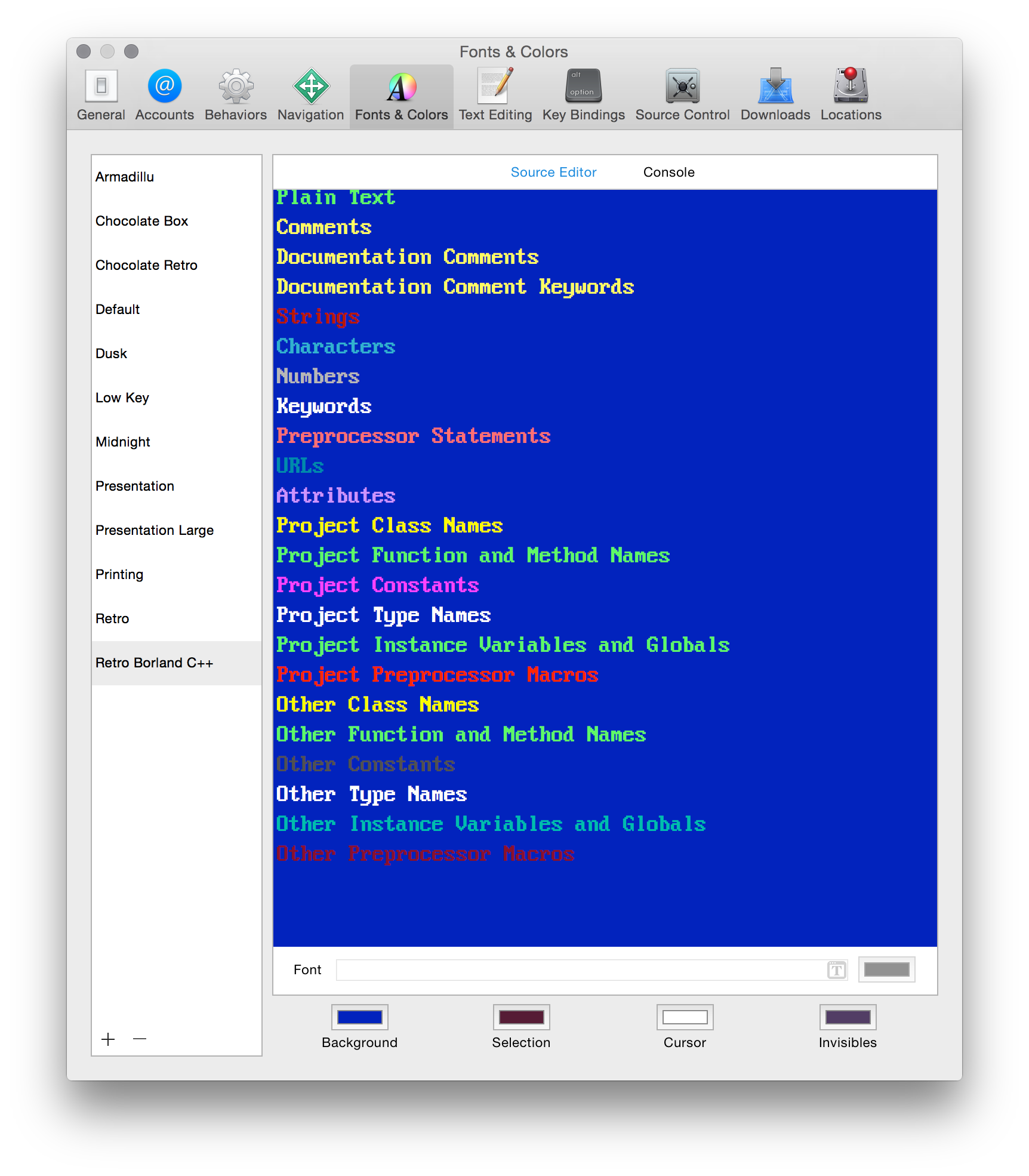
Task: Open Downloads preferences pane
Action: click(775, 96)
